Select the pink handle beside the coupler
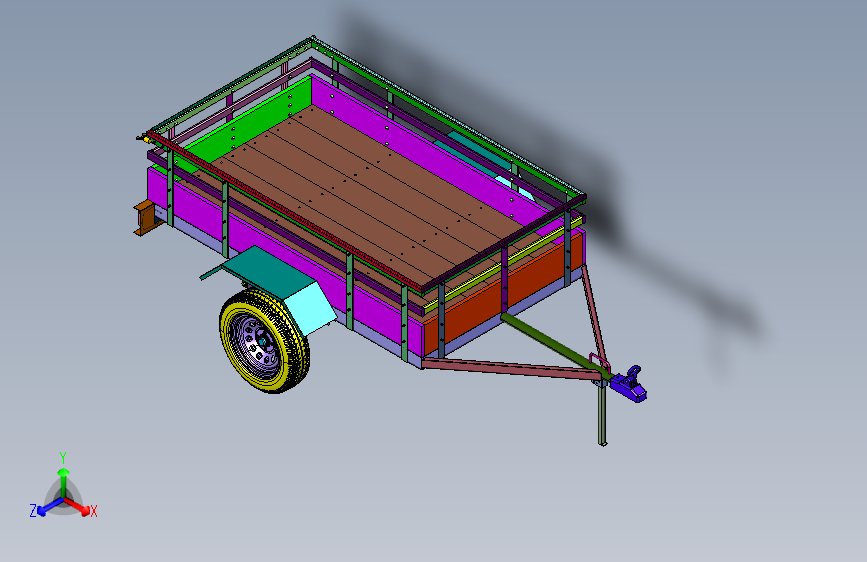Screen dimensions: 867x562 coord(599,361)
